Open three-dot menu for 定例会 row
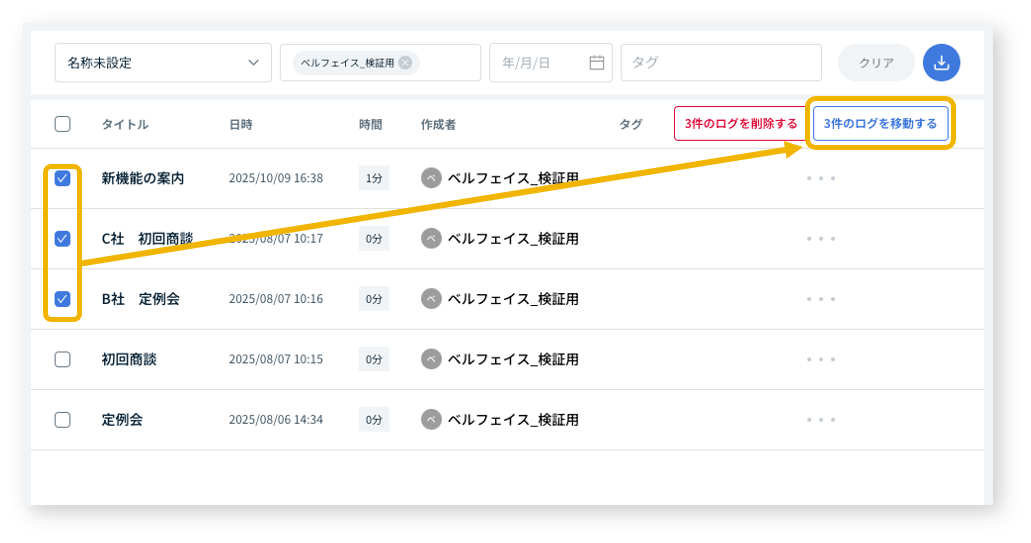This screenshot has height=543, width=1031. click(x=820, y=420)
